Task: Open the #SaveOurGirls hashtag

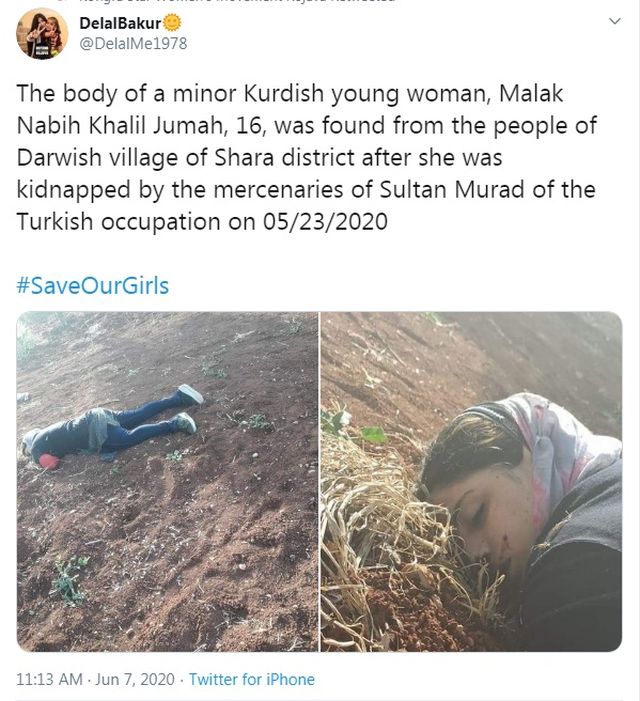Action: 93,285
